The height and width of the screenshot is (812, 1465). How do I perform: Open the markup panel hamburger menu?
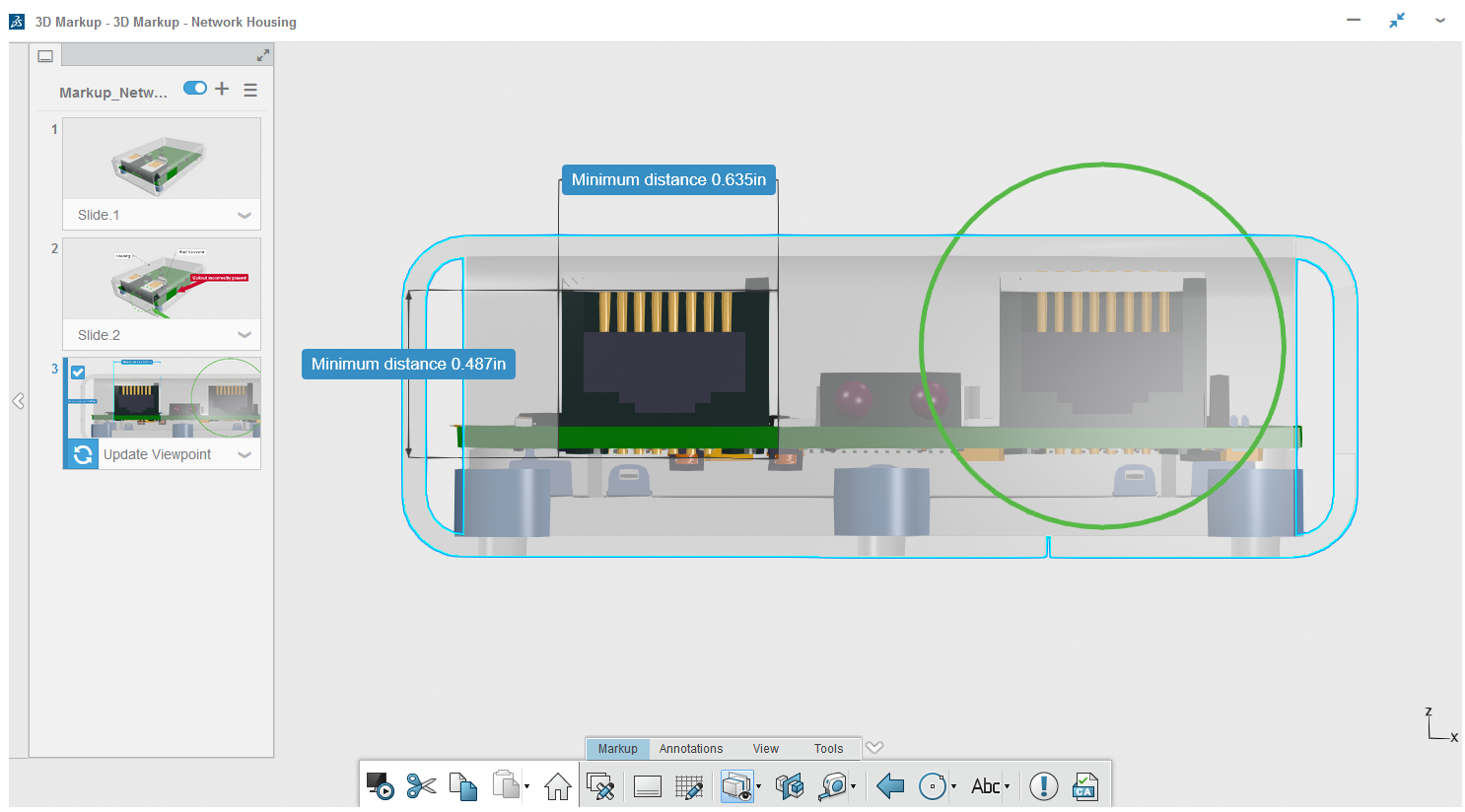pyautogui.click(x=250, y=90)
